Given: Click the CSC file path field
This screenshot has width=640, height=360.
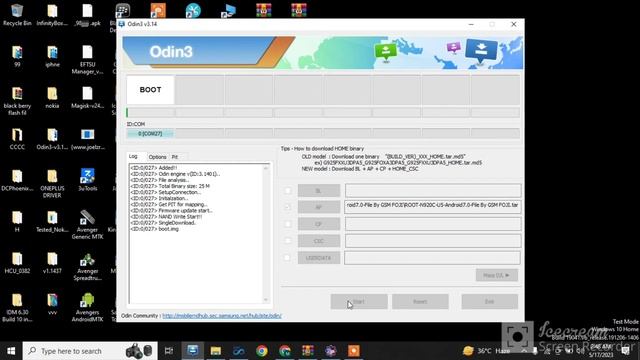Looking at the screenshot, I should click(x=433, y=241).
